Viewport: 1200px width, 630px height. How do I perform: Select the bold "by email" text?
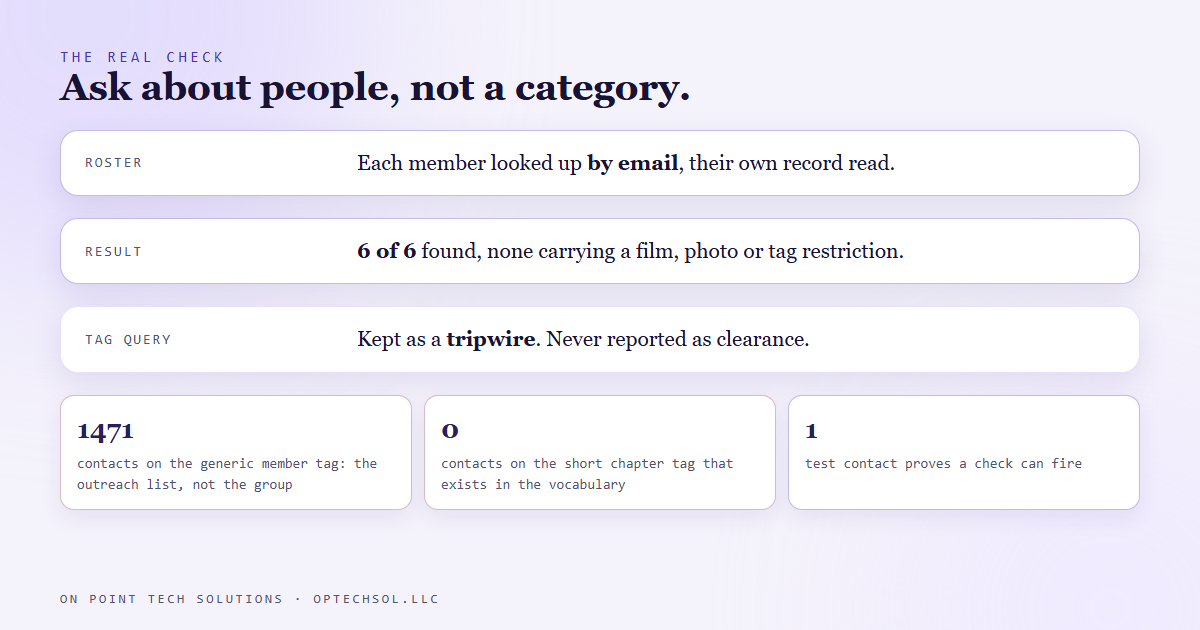click(x=633, y=163)
